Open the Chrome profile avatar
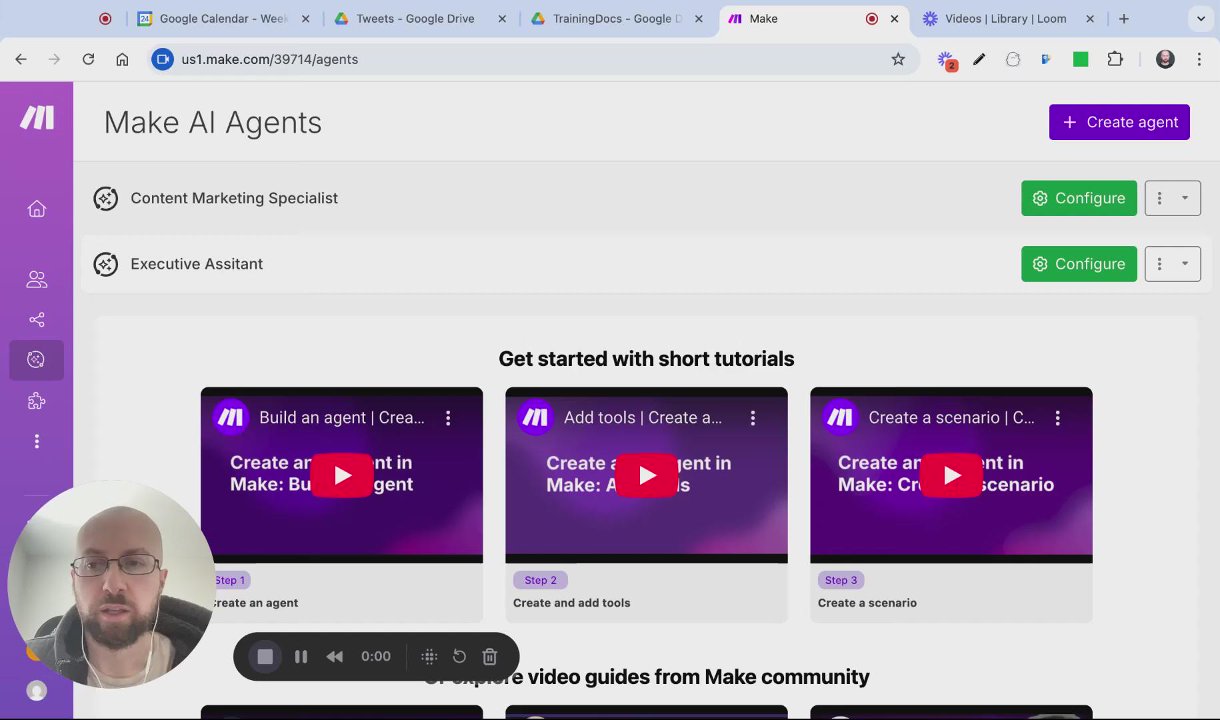 tap(1165, 59)
